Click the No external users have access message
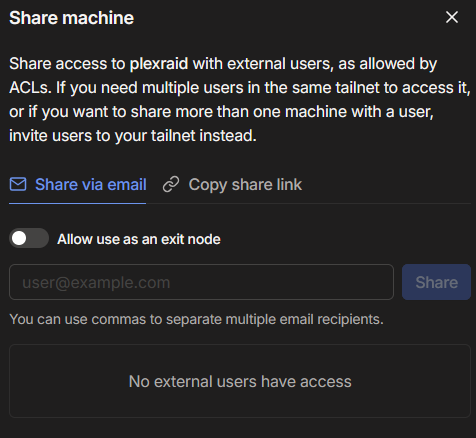Image resolution: width=476 pixels, height=438 pixels. click(240, 381)
